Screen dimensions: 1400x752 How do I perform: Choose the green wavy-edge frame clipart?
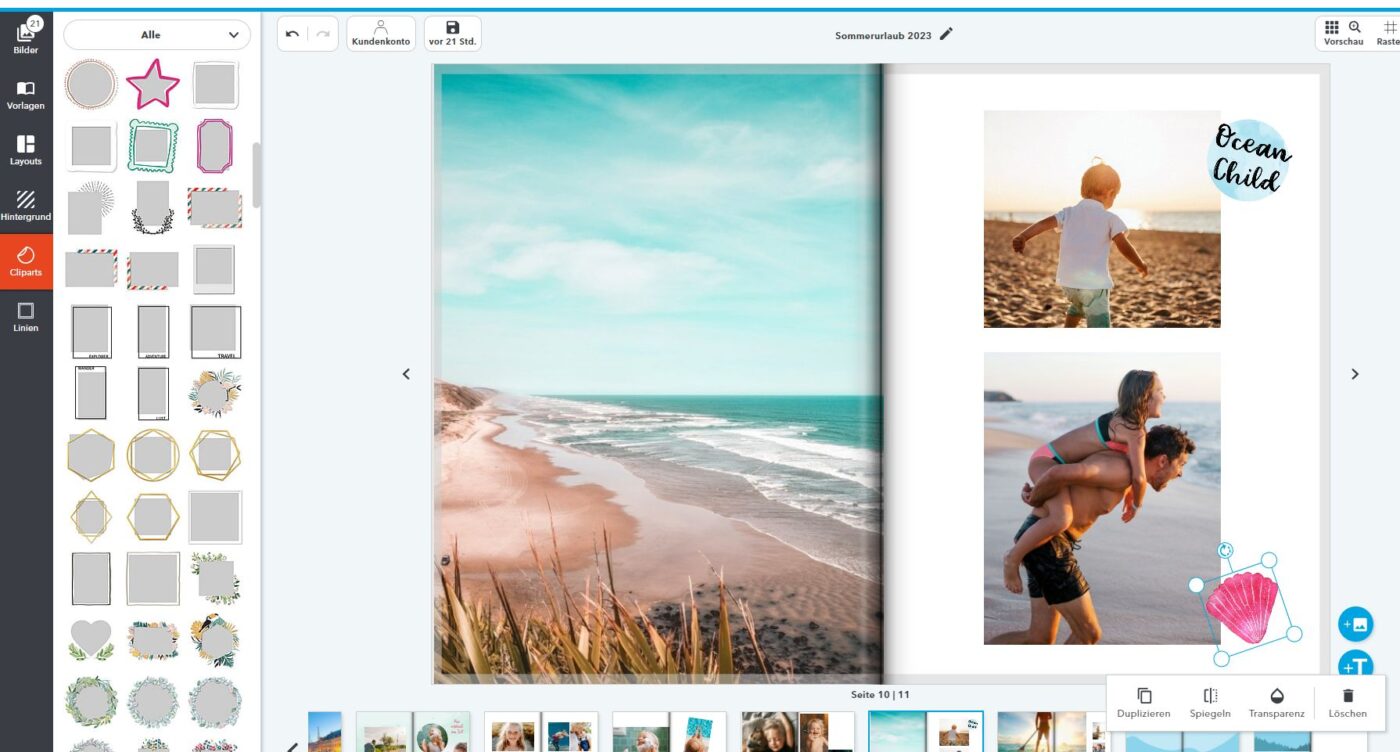pyautogui.click(x=153, y=146)
